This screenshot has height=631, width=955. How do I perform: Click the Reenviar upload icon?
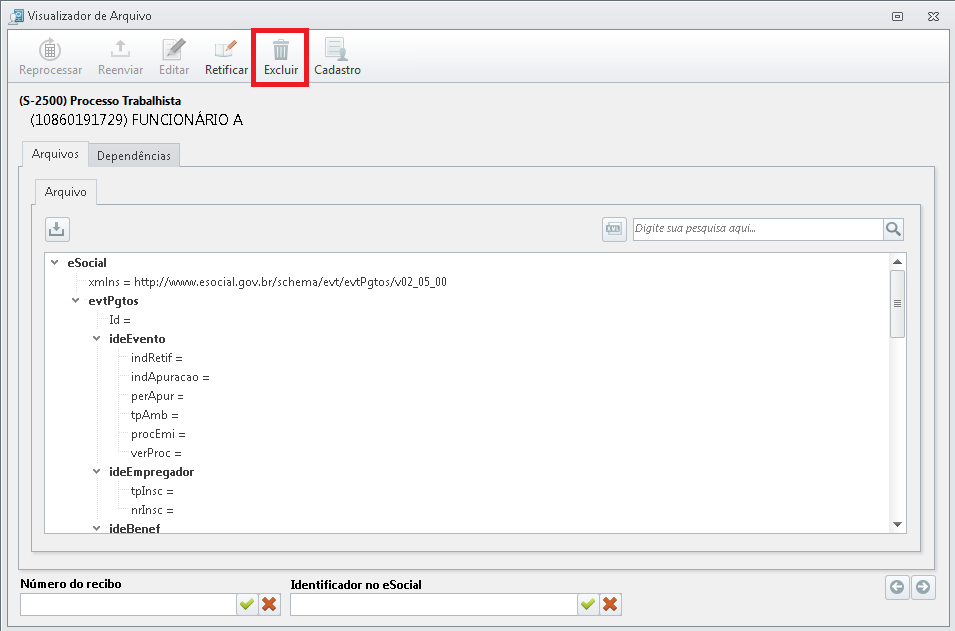120,49
